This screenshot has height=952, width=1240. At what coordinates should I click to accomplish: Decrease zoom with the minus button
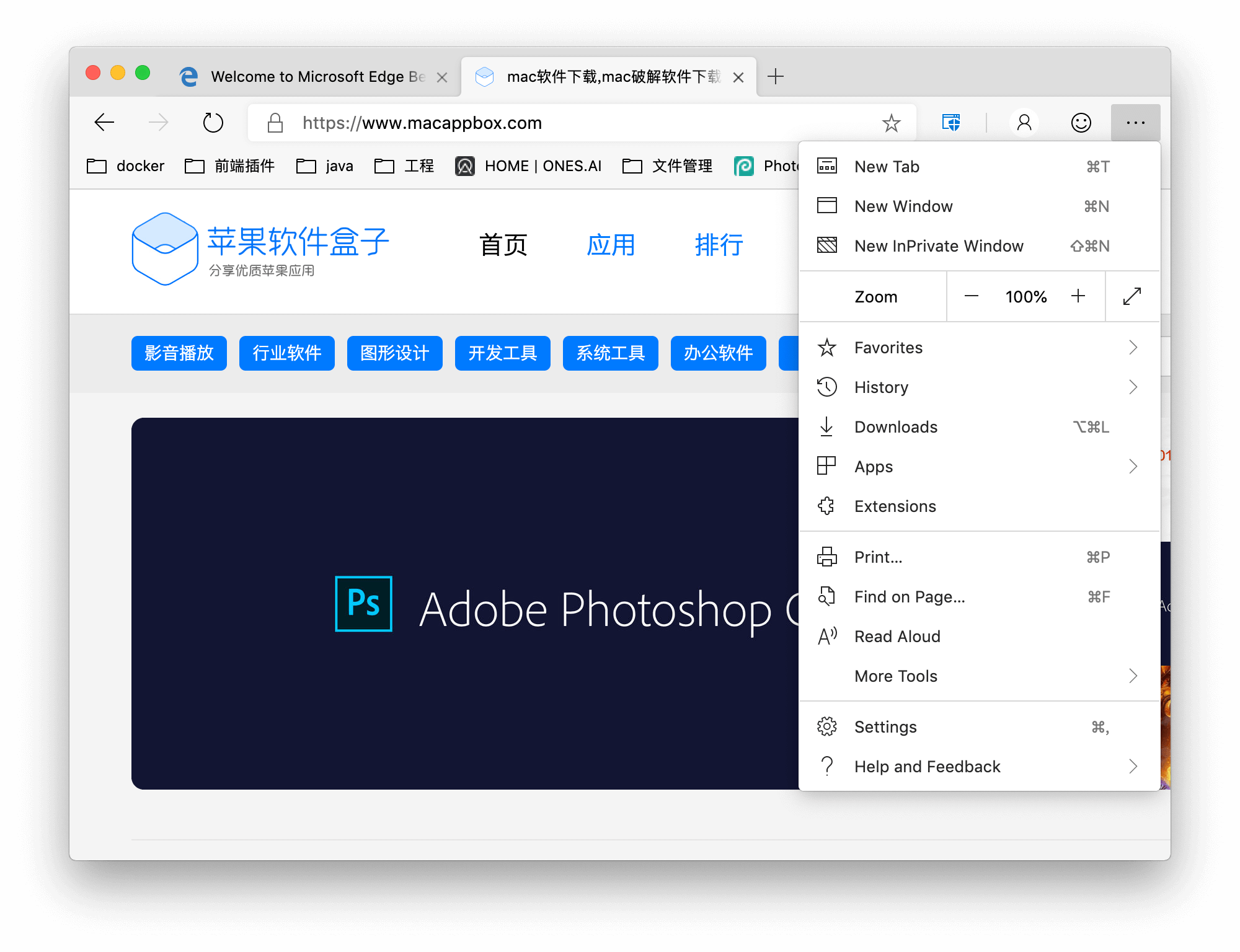(972, 296)
